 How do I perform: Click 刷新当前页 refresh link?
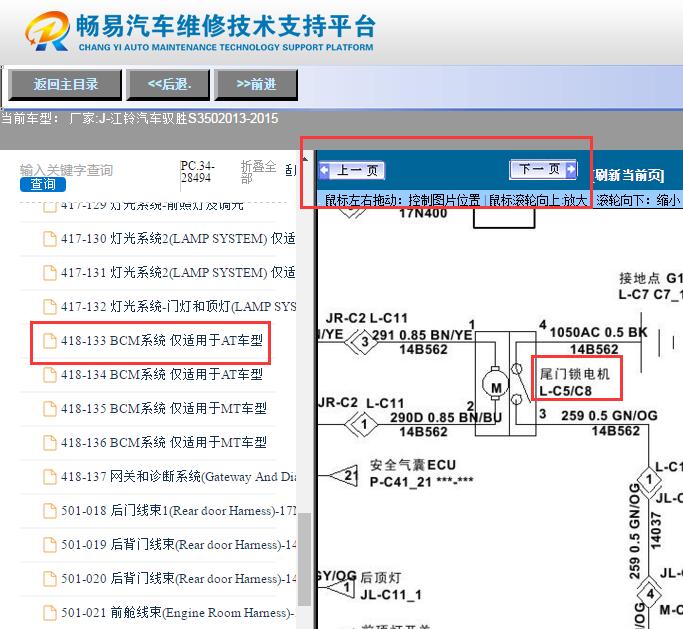coord(629,175)
